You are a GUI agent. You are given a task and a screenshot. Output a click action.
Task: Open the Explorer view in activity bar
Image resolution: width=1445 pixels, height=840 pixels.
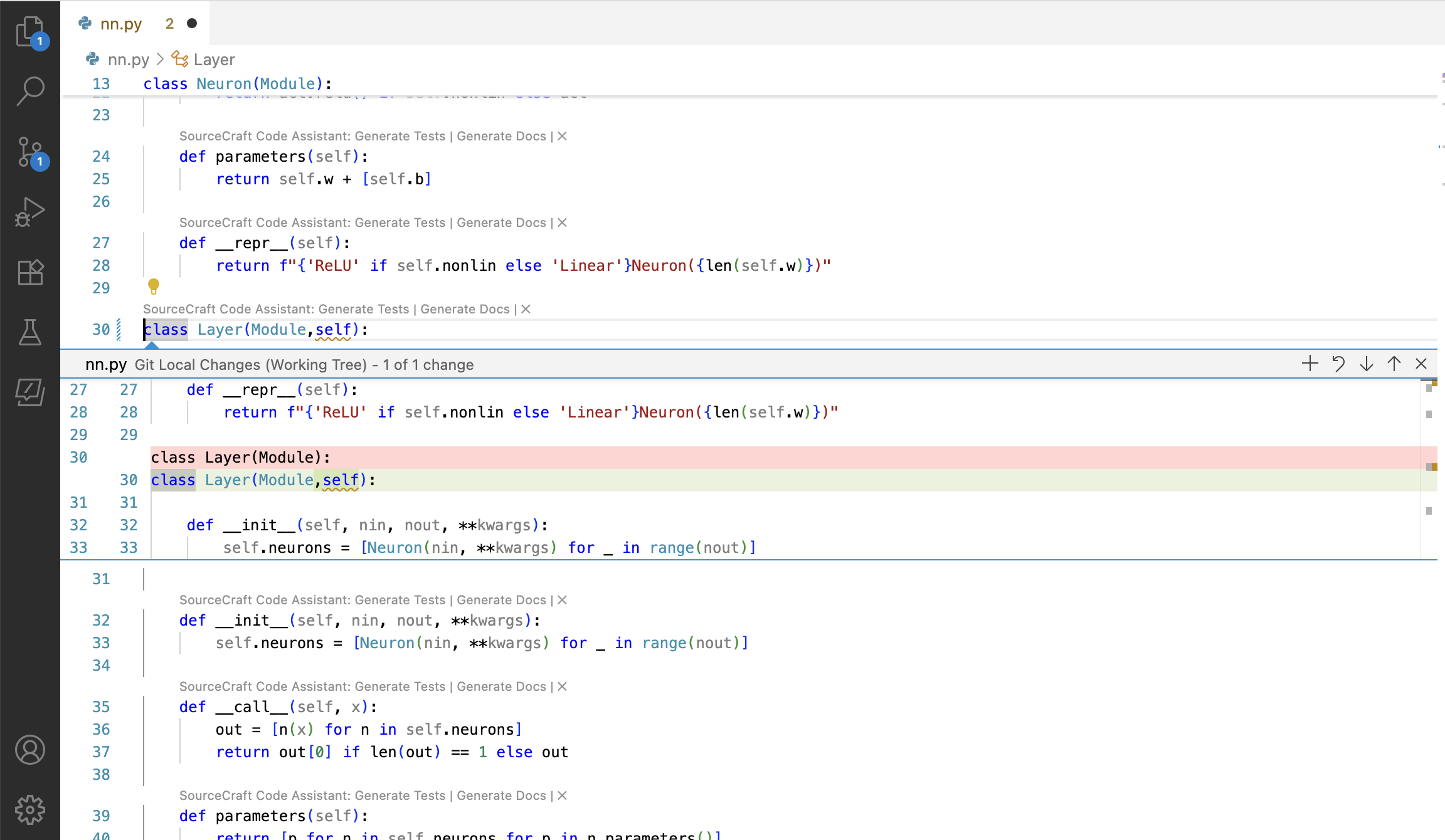(x=29, y=31)
